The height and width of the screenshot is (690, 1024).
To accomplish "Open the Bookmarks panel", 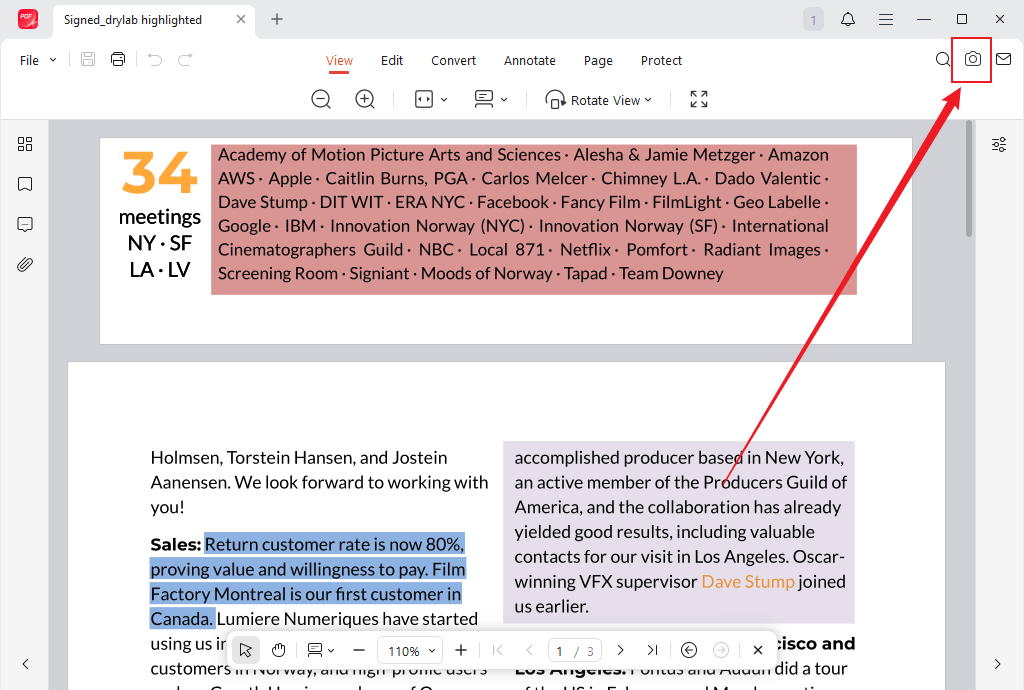I will click(25, 184).
